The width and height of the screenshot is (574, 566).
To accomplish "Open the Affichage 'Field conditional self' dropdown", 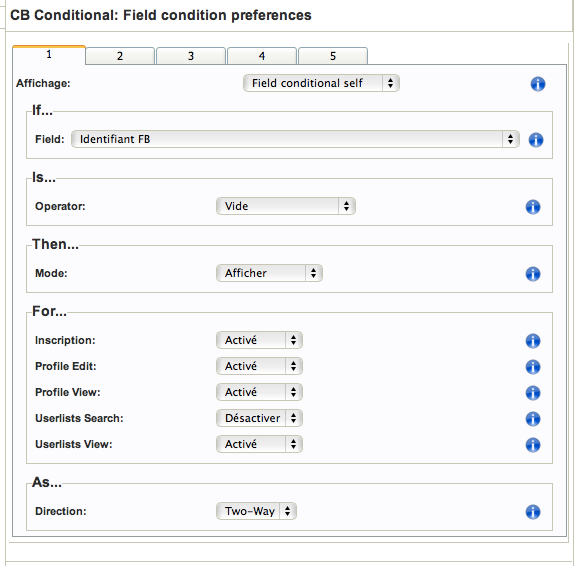I will tap(321, 83).
